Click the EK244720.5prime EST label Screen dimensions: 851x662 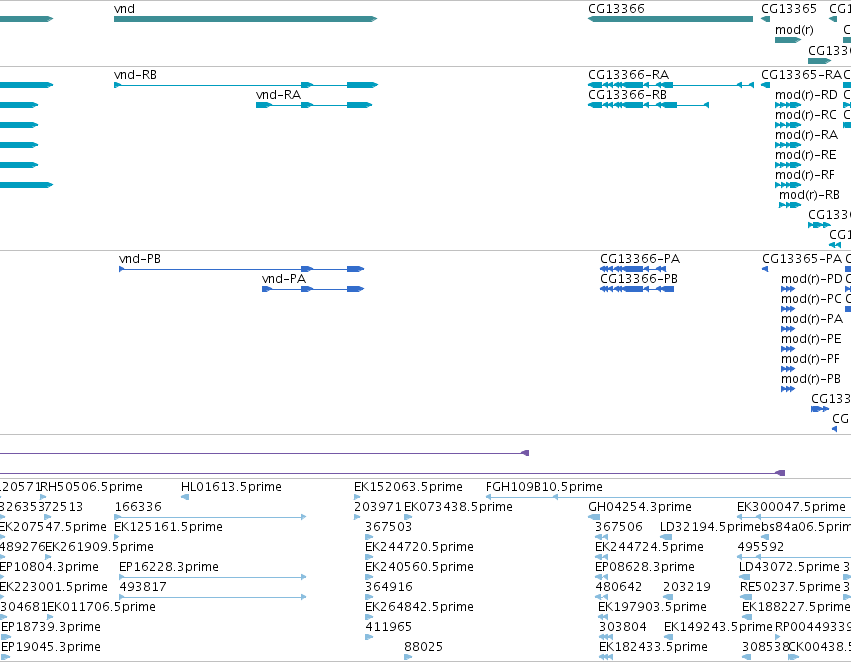coord(420,547)
